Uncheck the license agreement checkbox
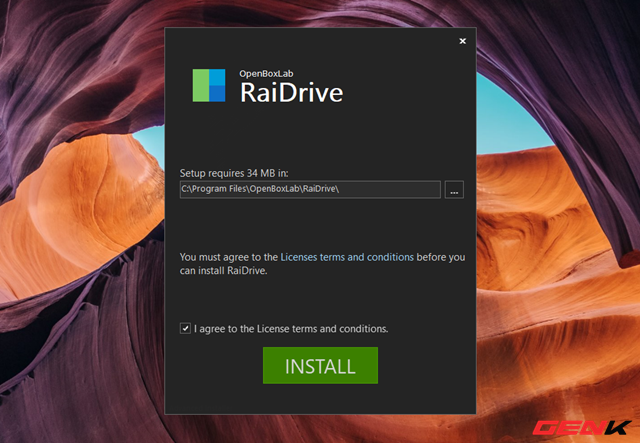Image resolution: width=640 pixels, height=443 pixels. 185,328
